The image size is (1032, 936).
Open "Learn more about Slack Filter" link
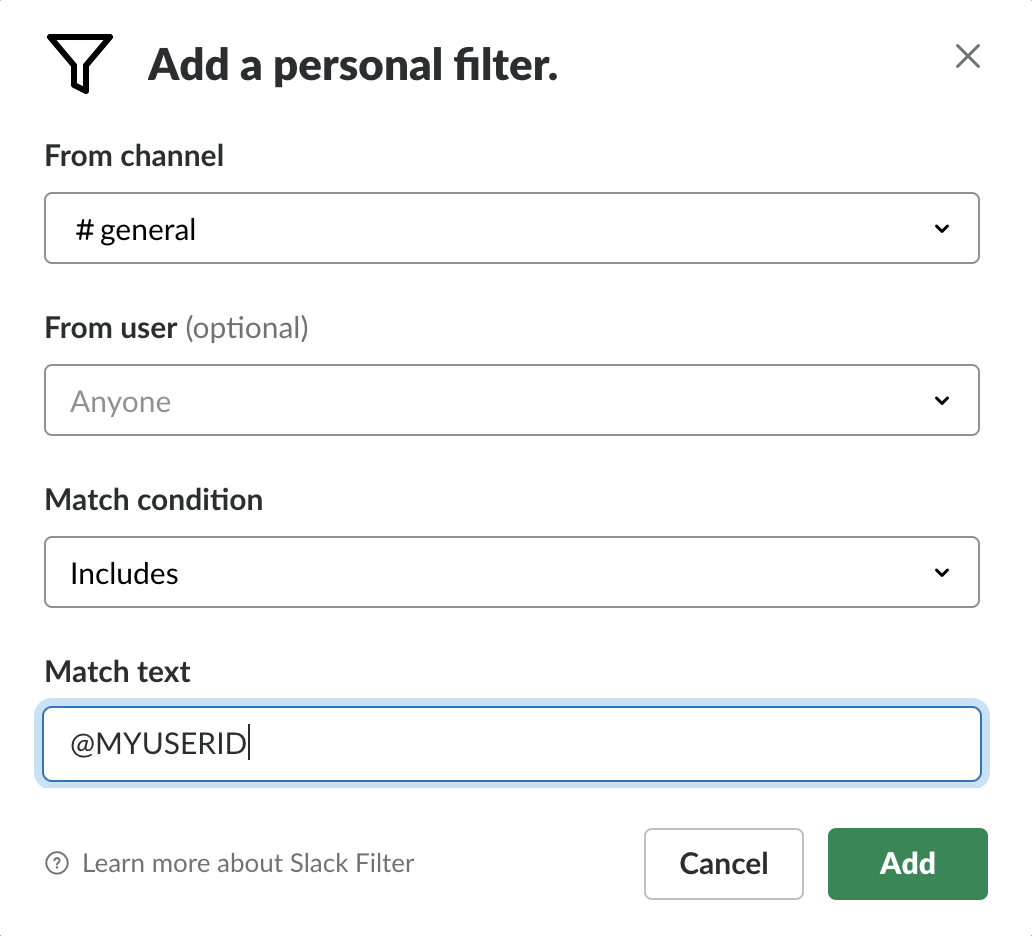pos(248,863)
